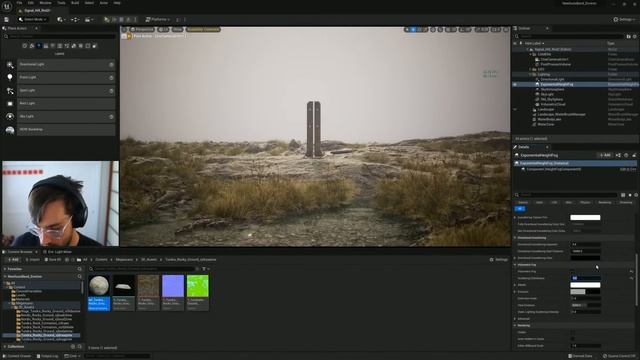Image resolution: width=640 pixels, height=360 pixels.
Task: Click Import in the Content Browser
Action: pos(33,260)
